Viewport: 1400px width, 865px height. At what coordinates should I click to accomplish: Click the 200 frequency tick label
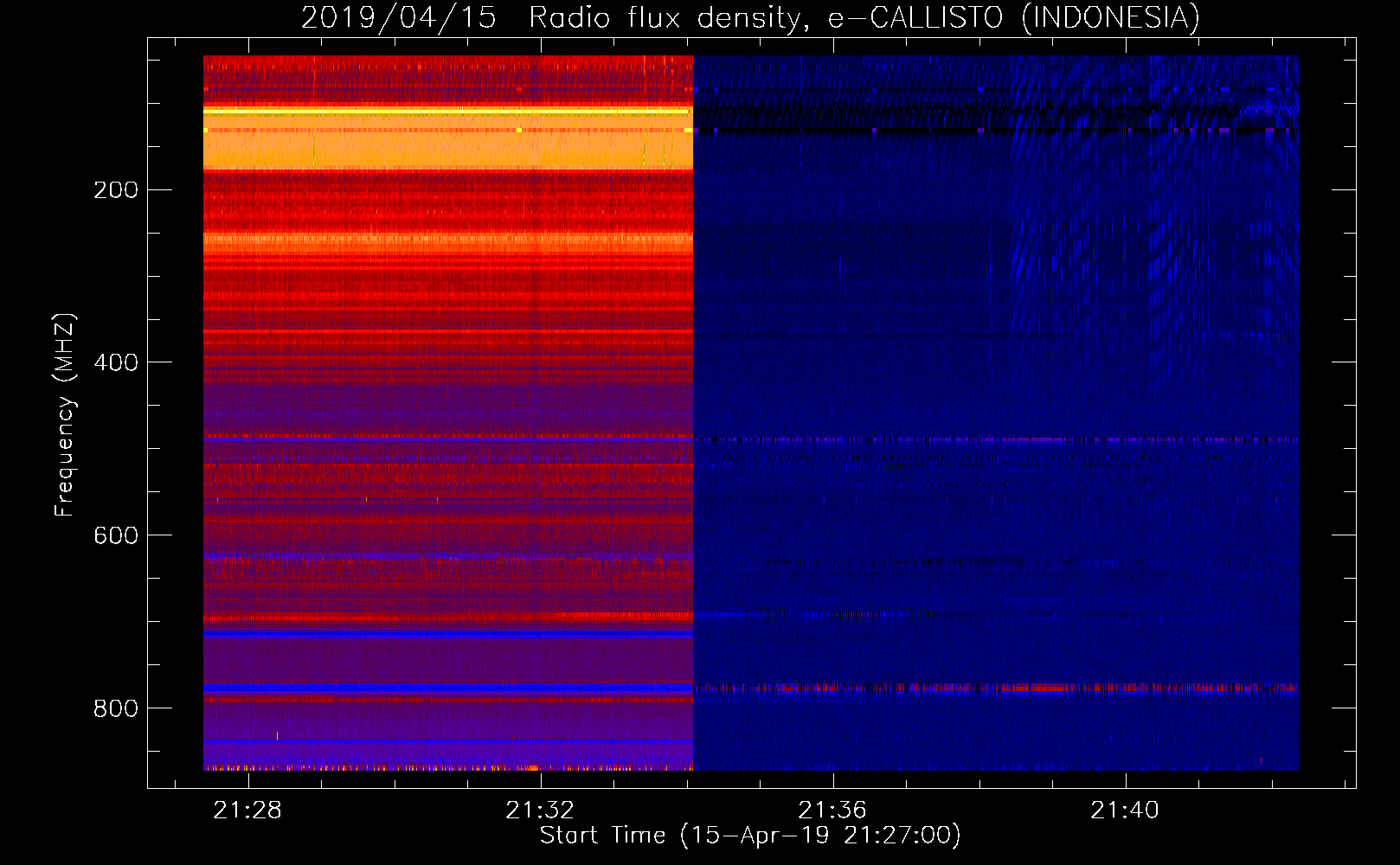[x=116, y=190]
